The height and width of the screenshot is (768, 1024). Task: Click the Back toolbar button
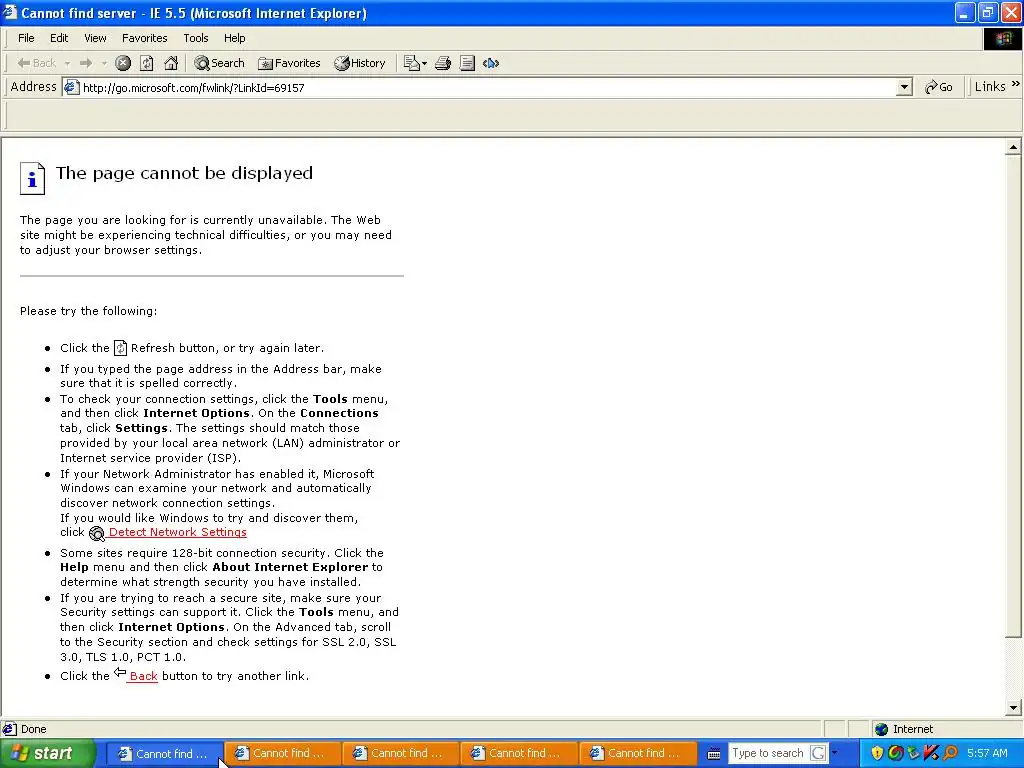point(37,63)
